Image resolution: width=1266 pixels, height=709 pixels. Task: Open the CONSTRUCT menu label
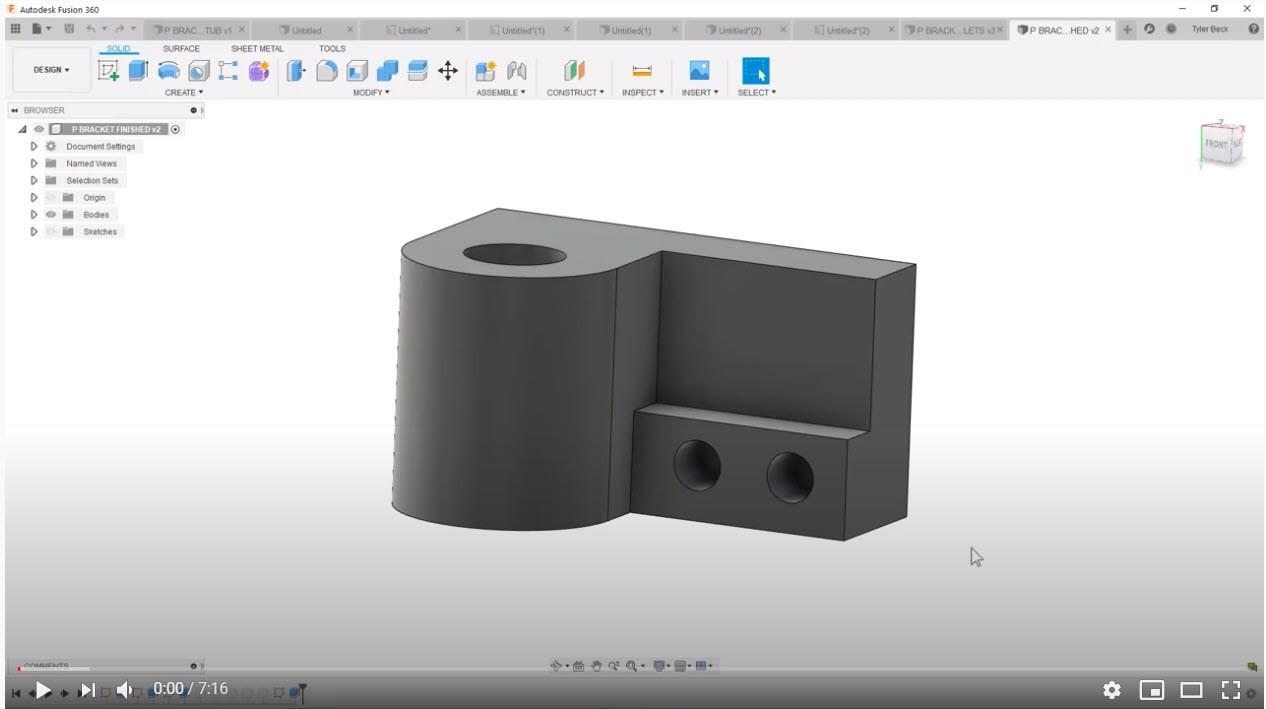coord(575,92)
